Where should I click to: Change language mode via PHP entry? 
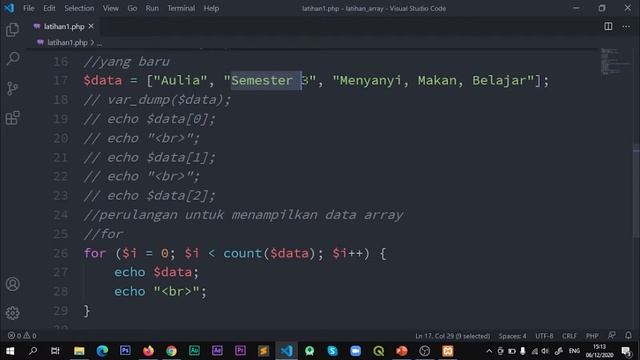[x=592, y=336]
